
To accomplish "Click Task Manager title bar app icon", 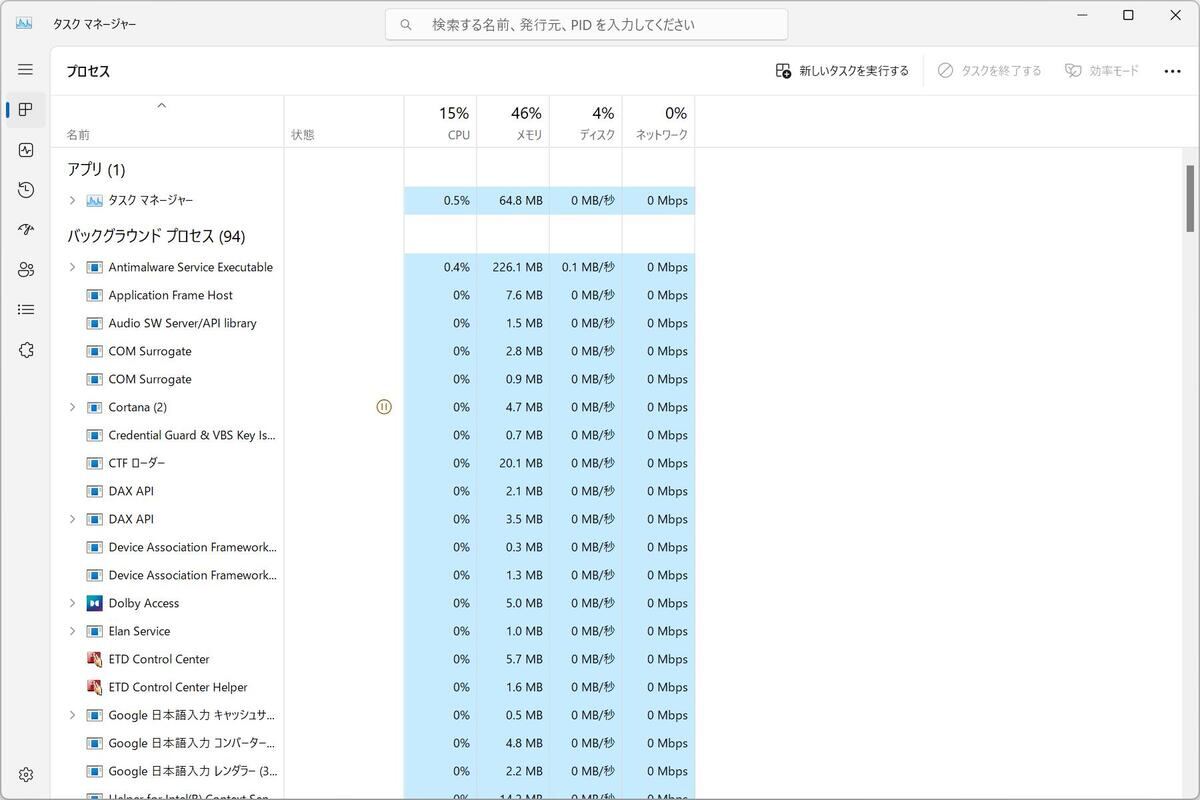I will [x=24, y=23].
